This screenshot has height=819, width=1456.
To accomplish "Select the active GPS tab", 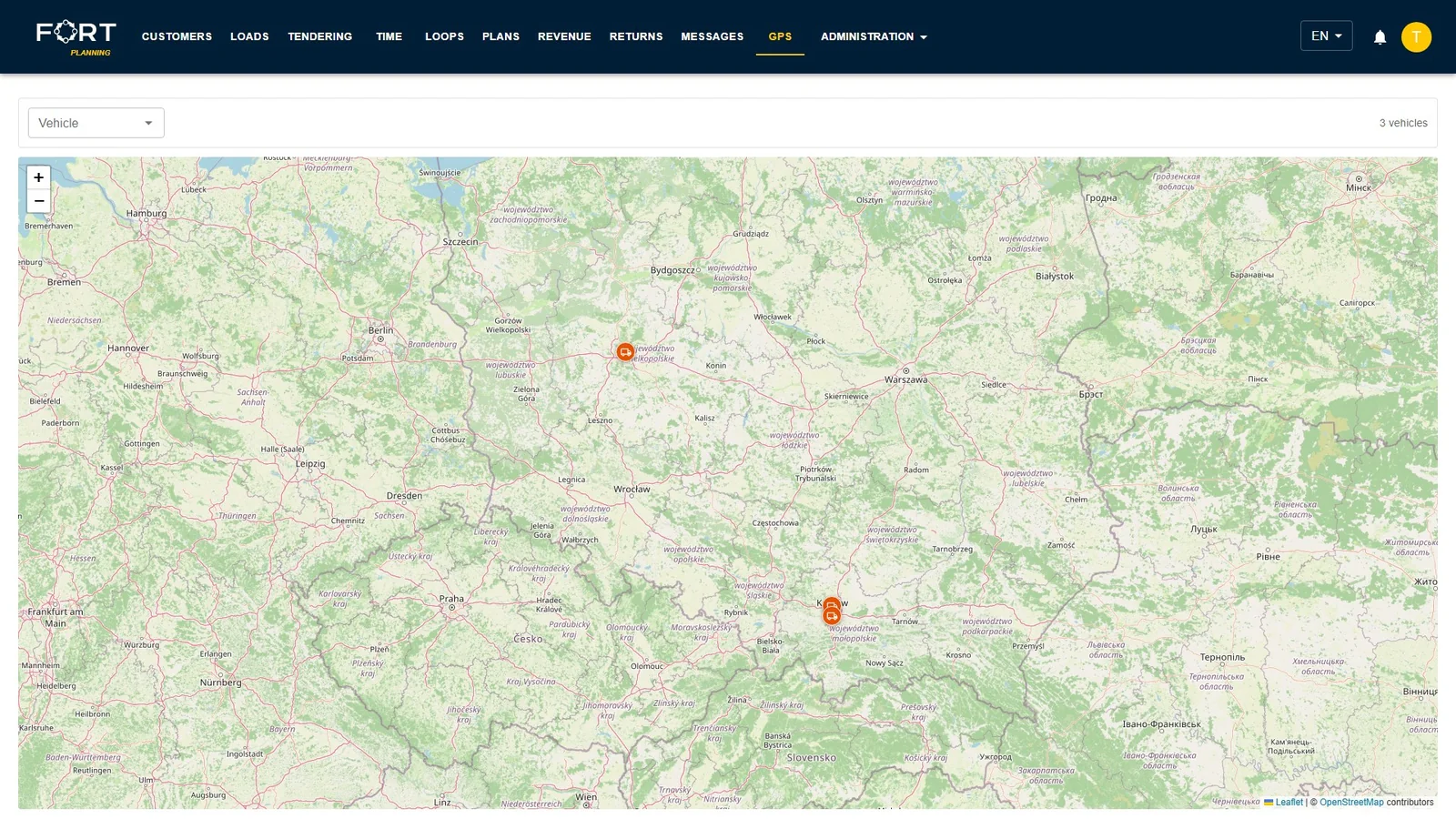I will coord(780,37).
